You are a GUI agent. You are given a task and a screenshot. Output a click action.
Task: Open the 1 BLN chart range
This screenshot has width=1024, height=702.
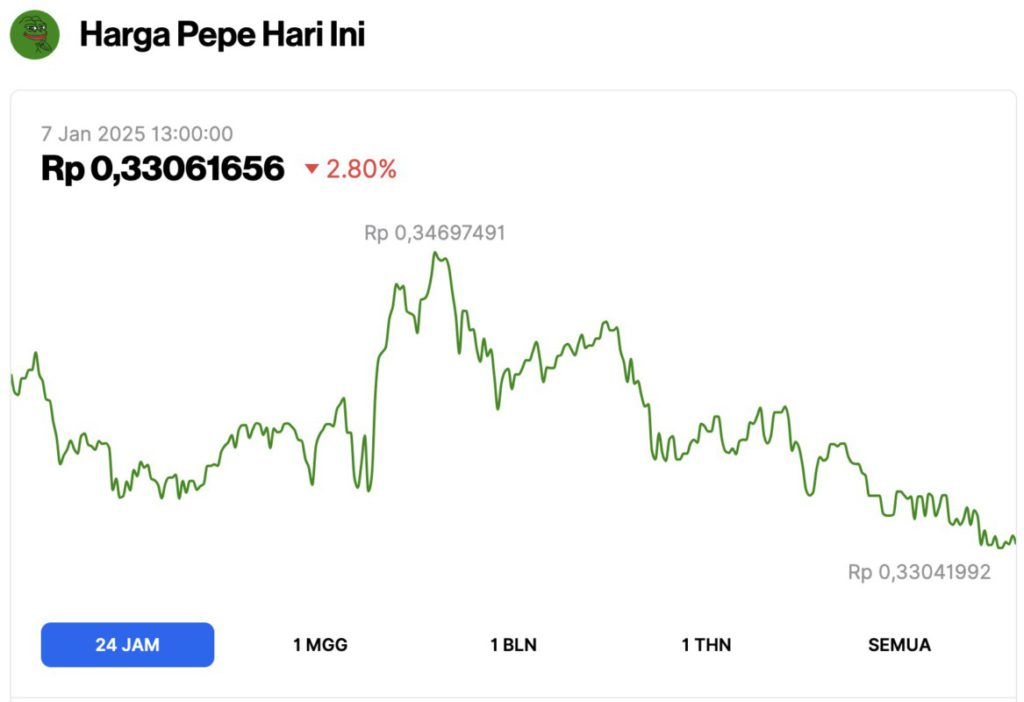513,645
